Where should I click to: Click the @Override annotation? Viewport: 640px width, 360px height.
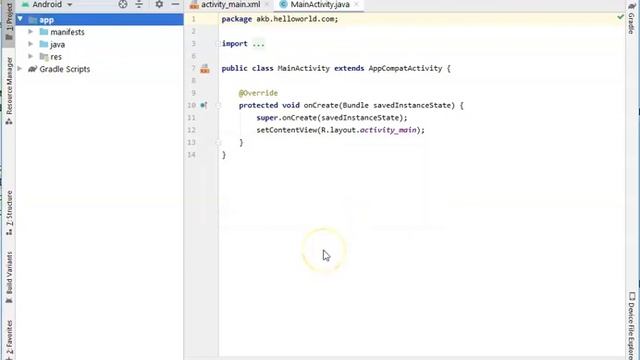[258, 93]
